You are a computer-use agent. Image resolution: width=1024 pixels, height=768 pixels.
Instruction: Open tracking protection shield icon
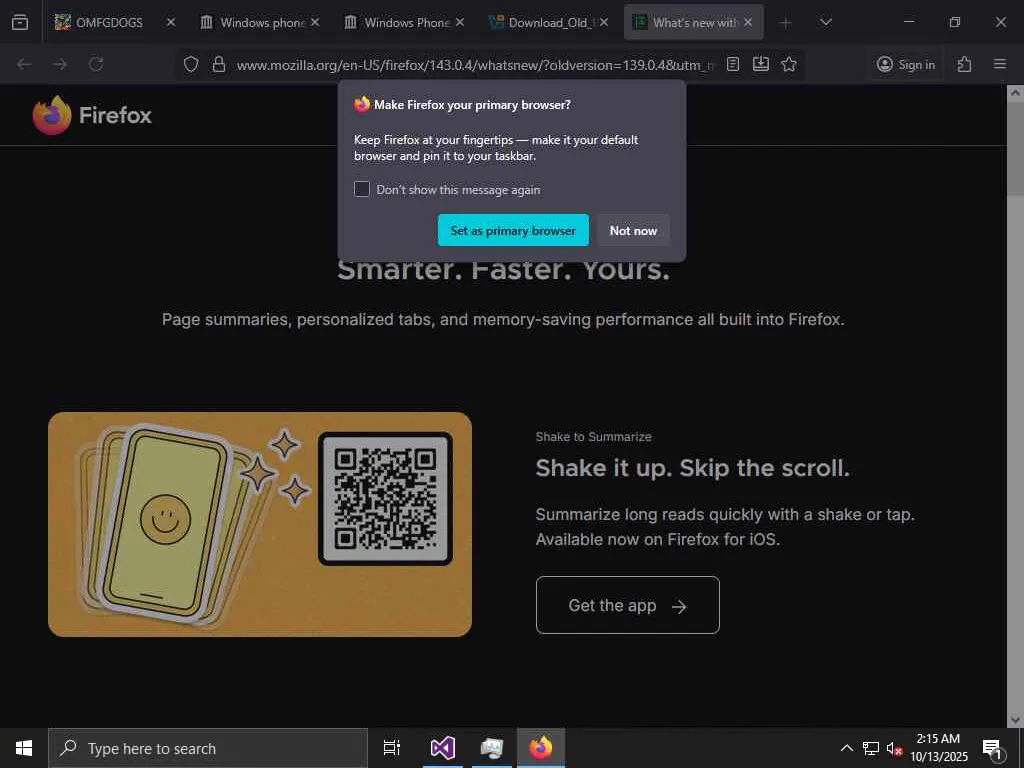tap(191, 64)
